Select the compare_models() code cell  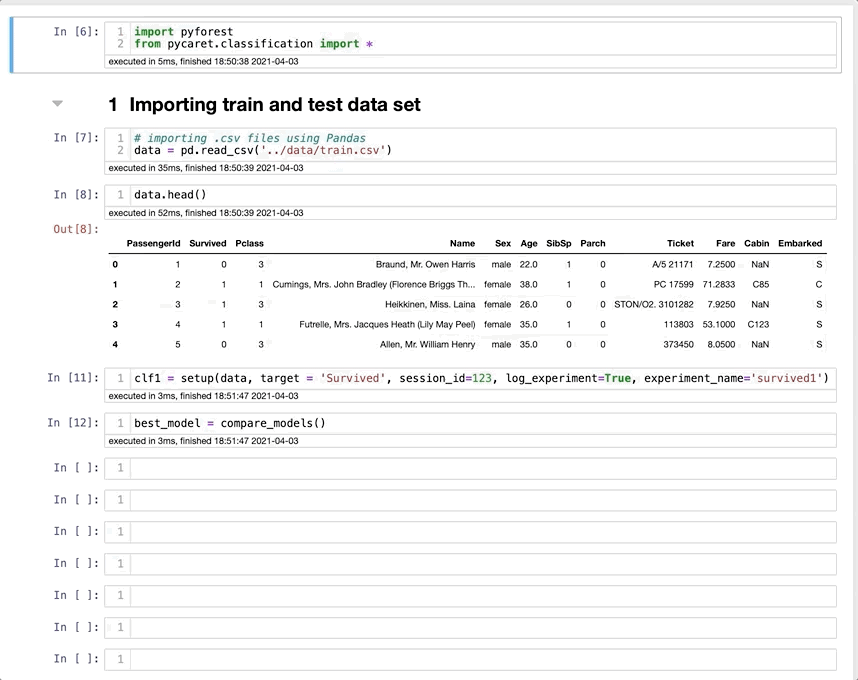tap(480, 423)
